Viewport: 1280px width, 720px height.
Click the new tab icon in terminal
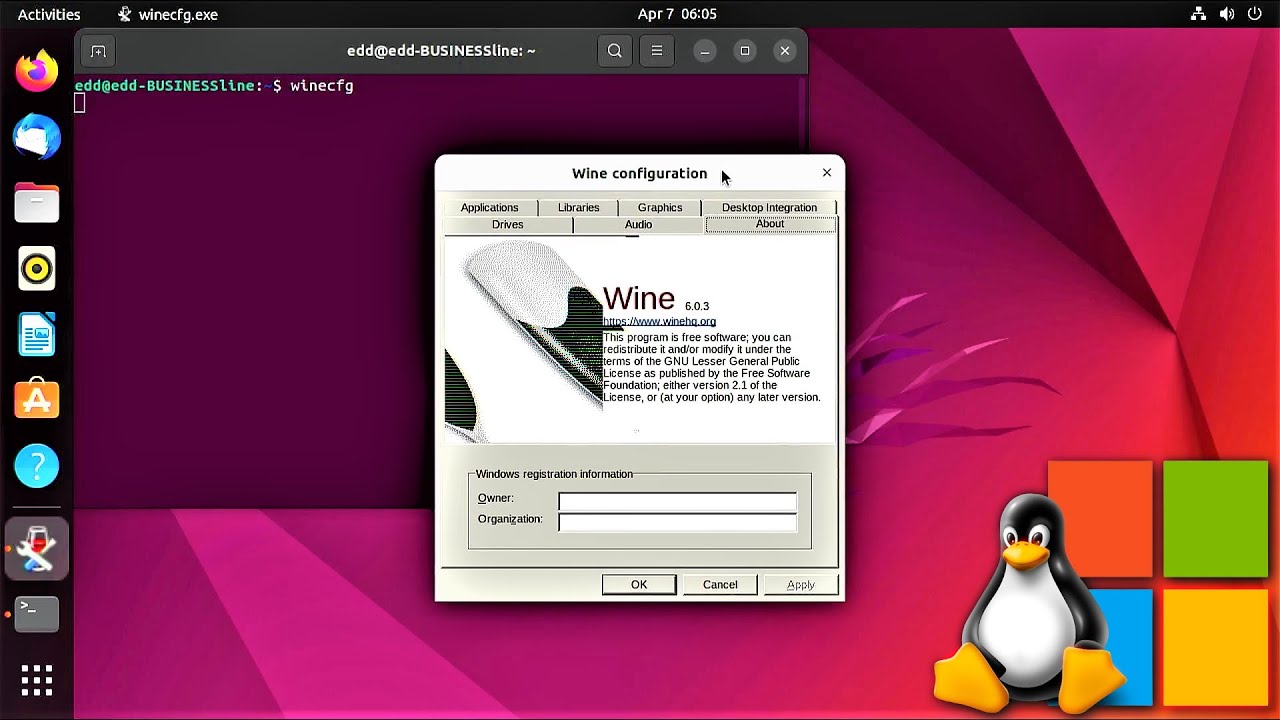(98, 51)
